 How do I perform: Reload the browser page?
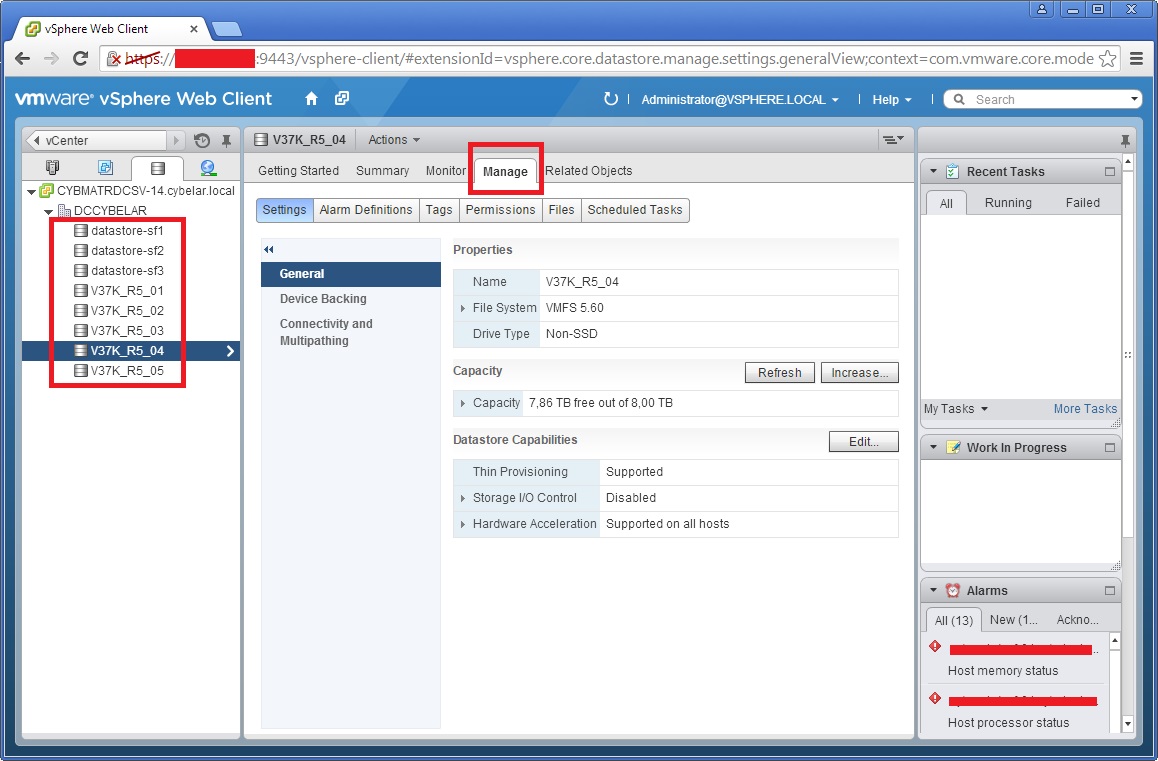click(x=80, y=58)
